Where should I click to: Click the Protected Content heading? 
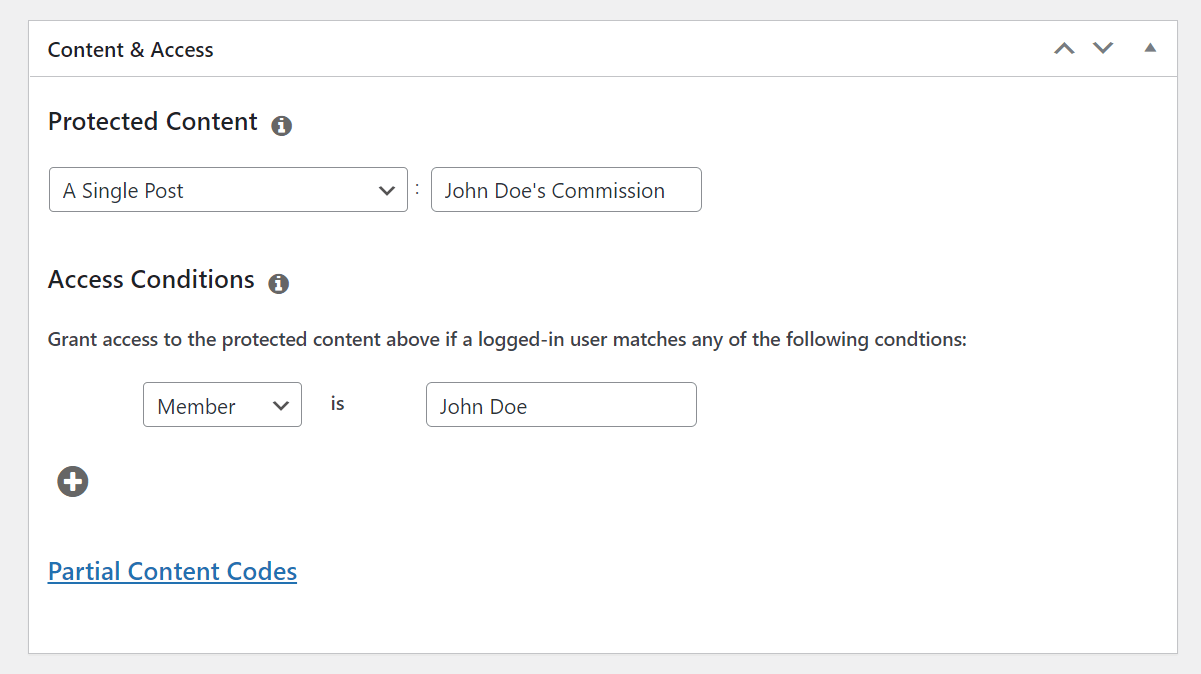tap(153, 122)
